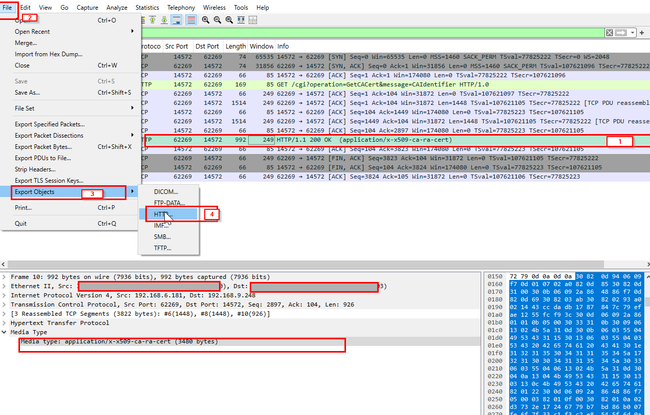The image size is (650, 415).
Task: Go to the last packet toolbar icon
Action: point(164,20)
